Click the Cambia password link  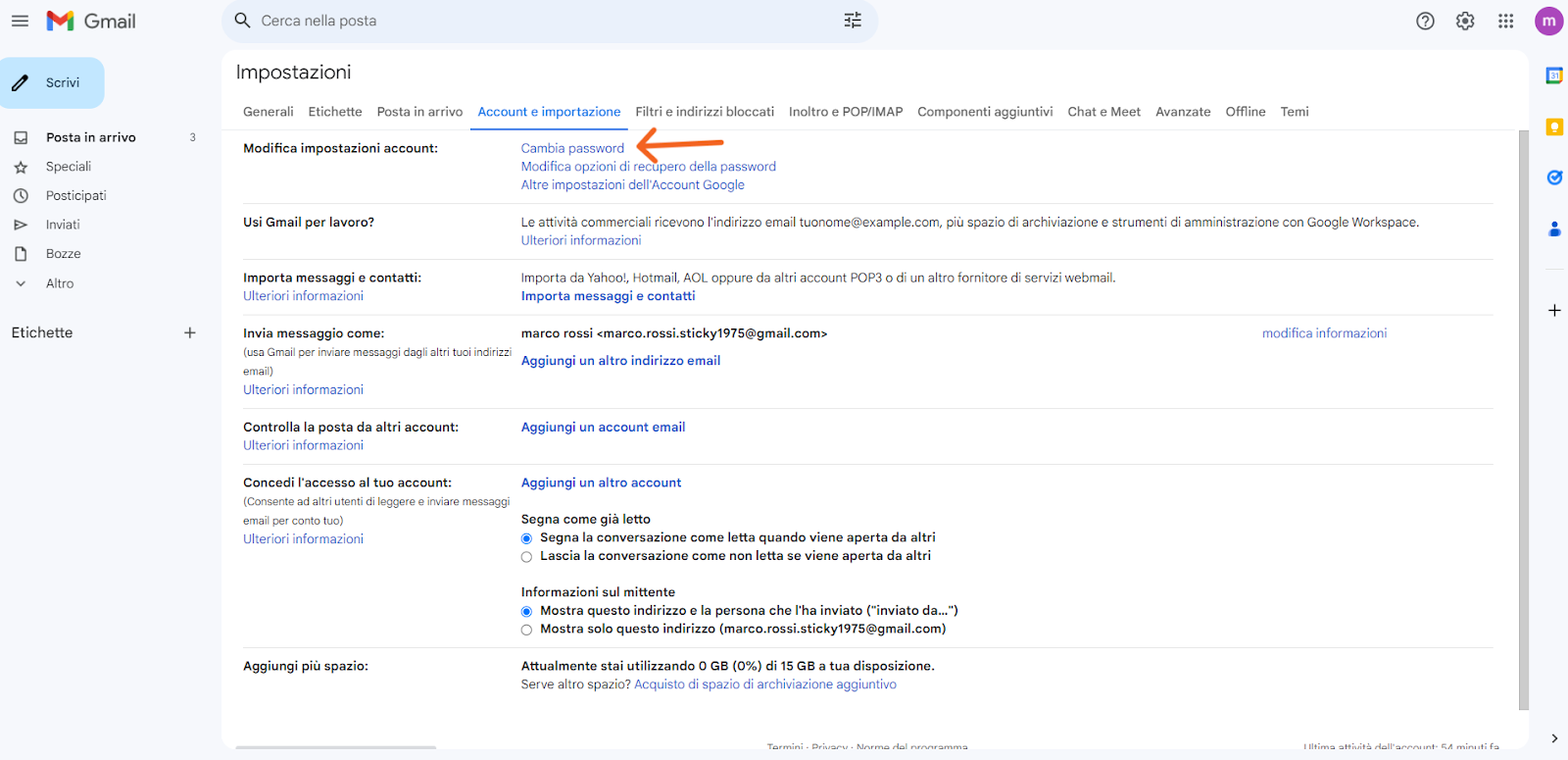572,148
